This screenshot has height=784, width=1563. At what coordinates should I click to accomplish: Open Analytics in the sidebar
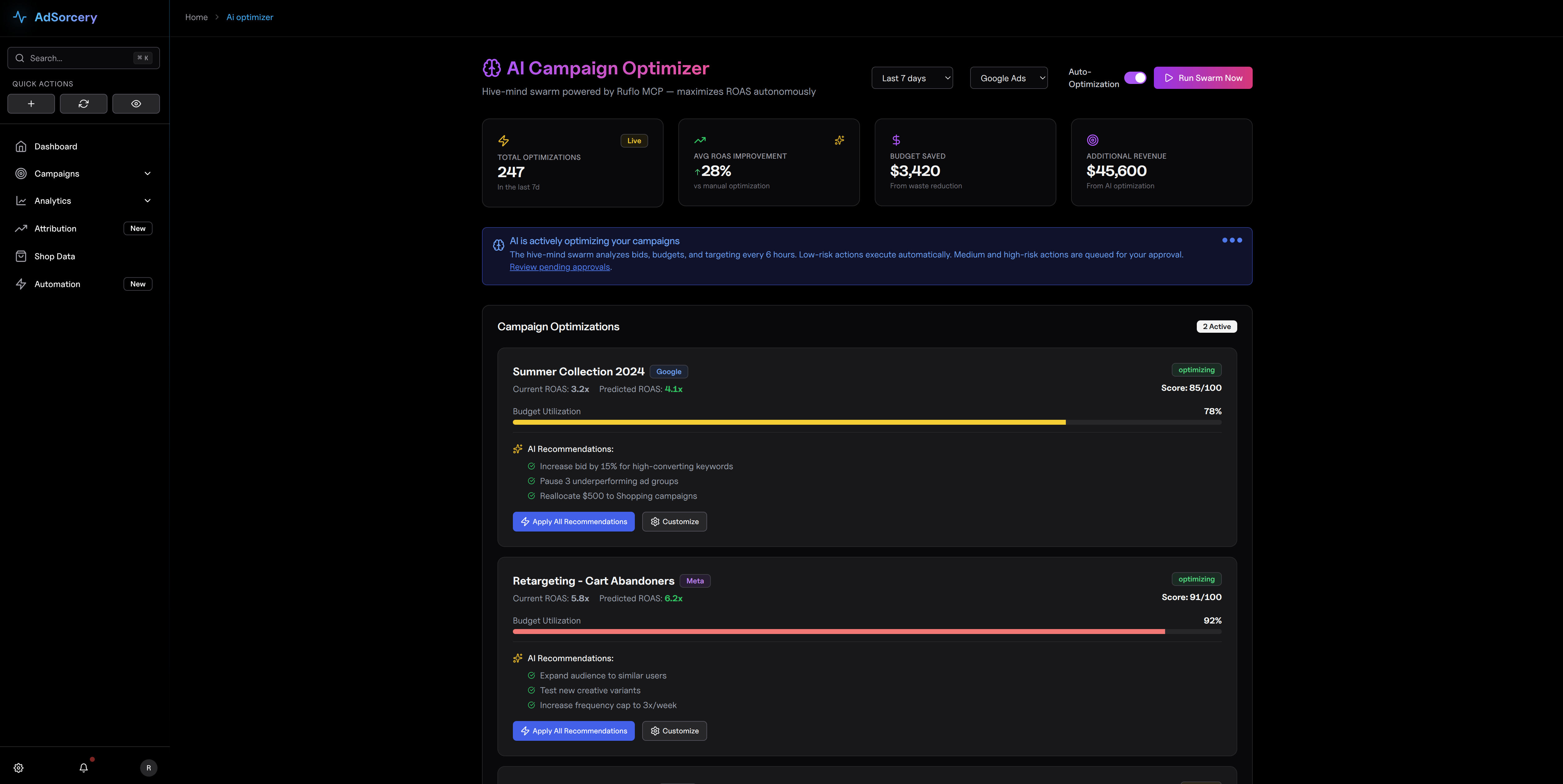84,201
